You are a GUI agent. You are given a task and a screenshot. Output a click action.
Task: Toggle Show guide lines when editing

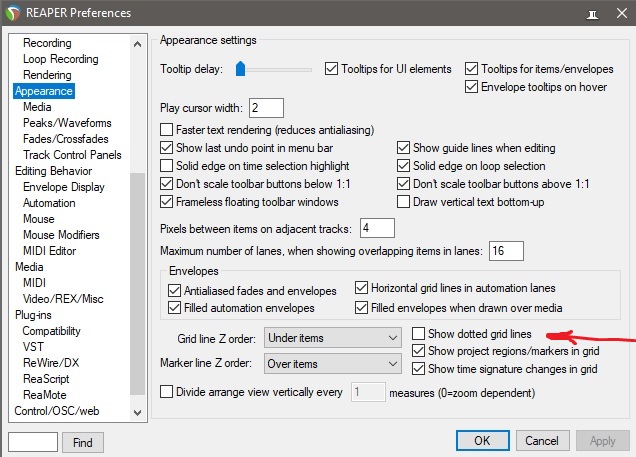403,148
